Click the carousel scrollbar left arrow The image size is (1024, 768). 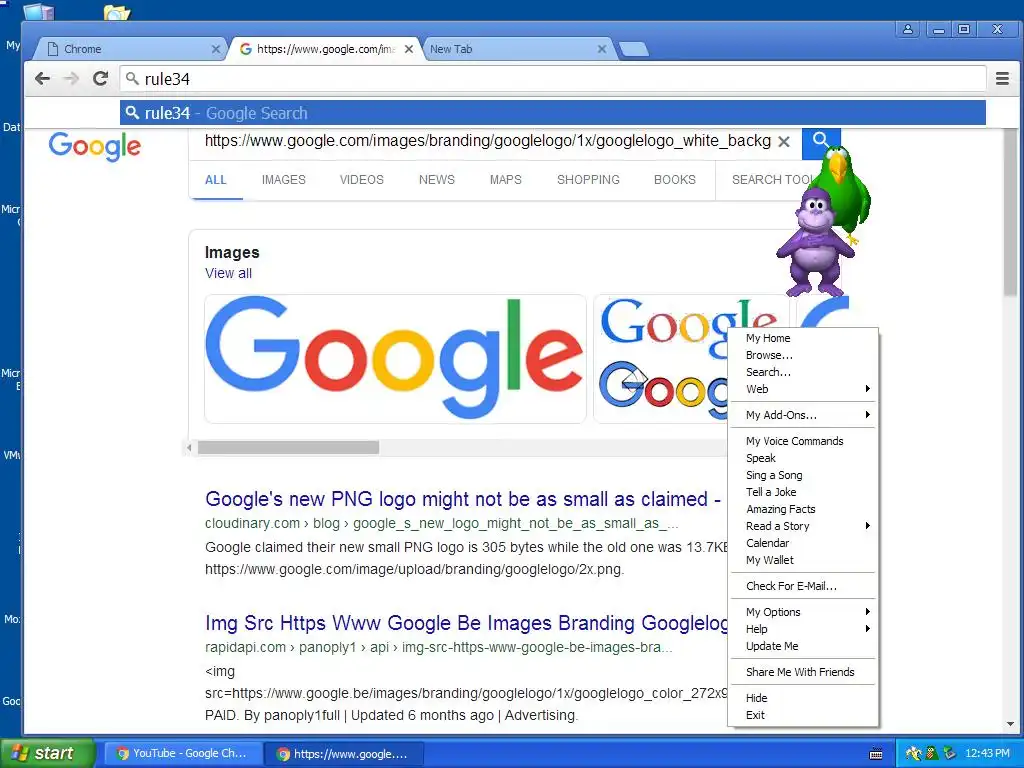click(189, 447)
